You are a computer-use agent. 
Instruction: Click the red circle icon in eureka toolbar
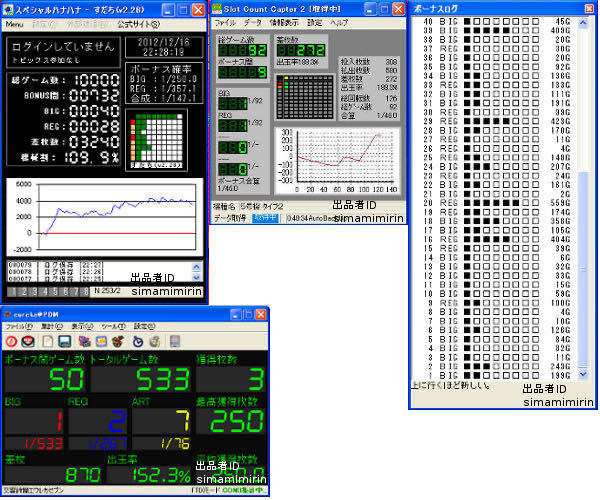point(11,341)
